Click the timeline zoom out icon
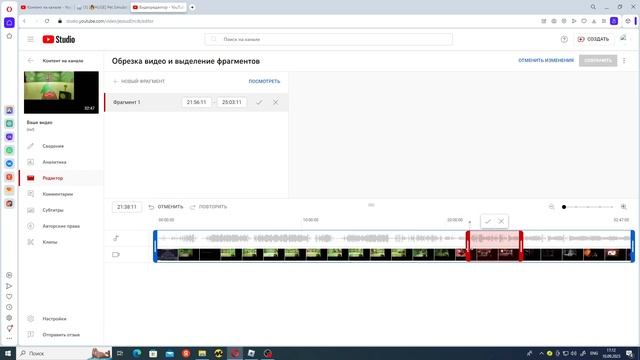The image size is (640, 360). click(551, 207)
